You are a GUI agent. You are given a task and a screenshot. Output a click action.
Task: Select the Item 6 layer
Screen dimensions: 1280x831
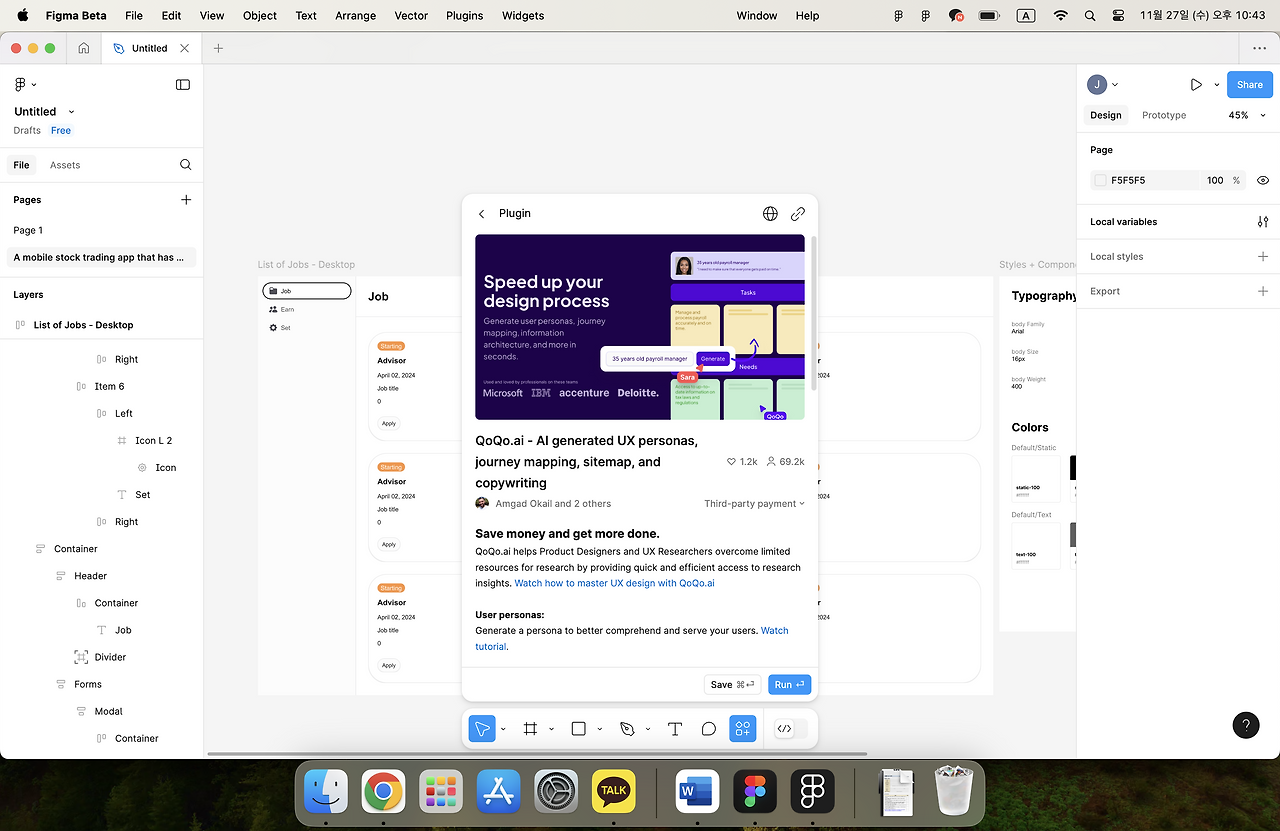pyautogui.click(x=109, y=387)
